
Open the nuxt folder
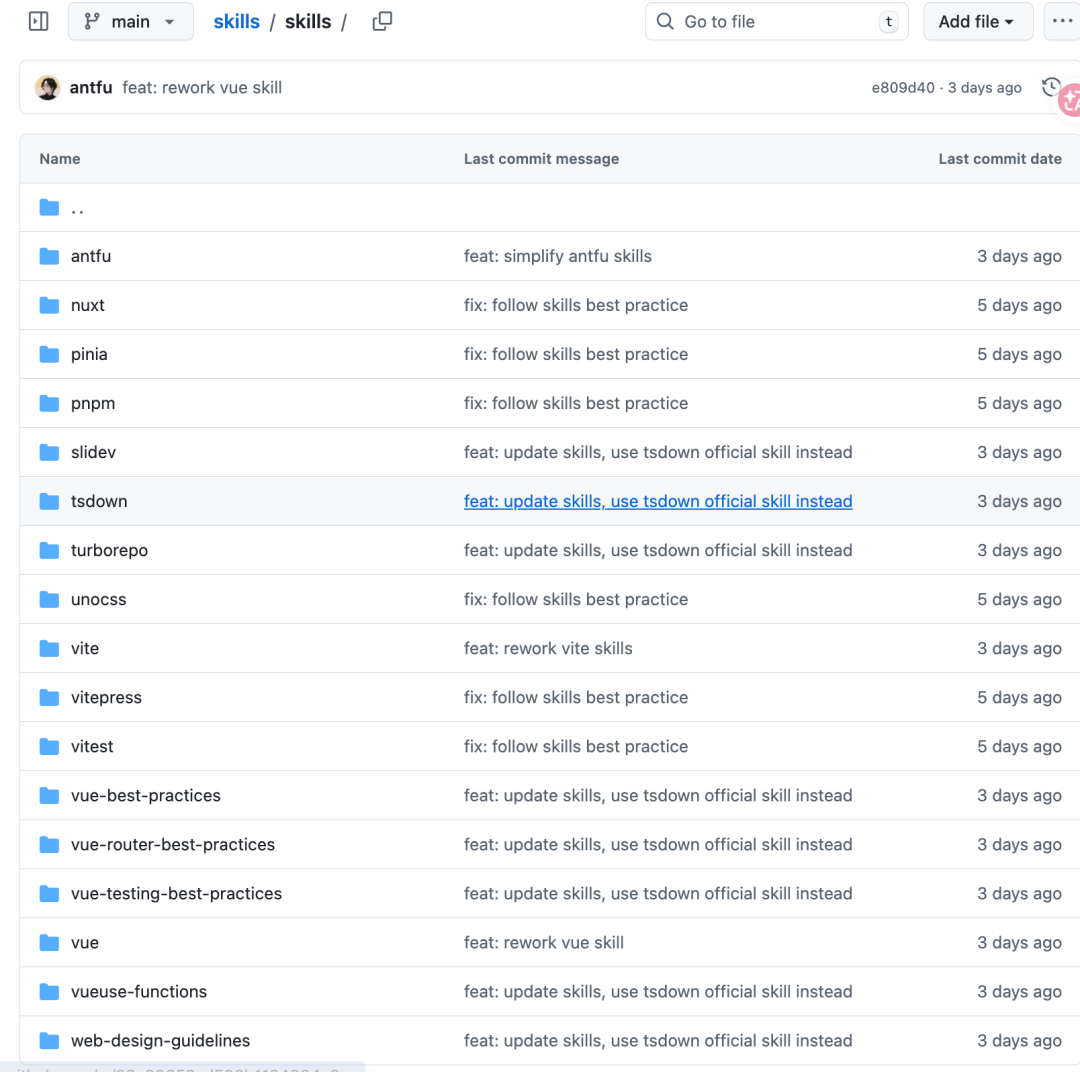tap(87, 305)
